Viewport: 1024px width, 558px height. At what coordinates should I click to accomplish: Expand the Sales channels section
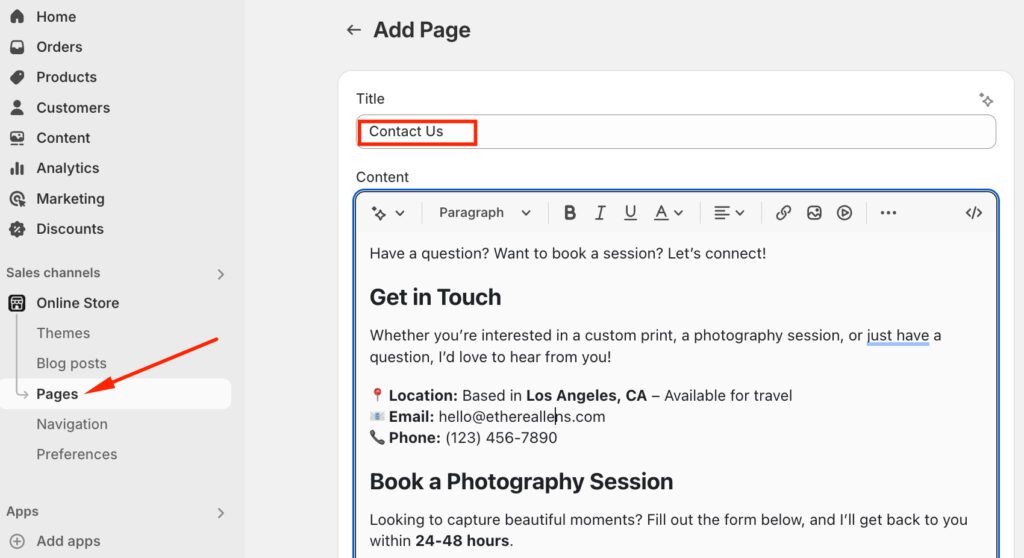click(x=221, y=274)
